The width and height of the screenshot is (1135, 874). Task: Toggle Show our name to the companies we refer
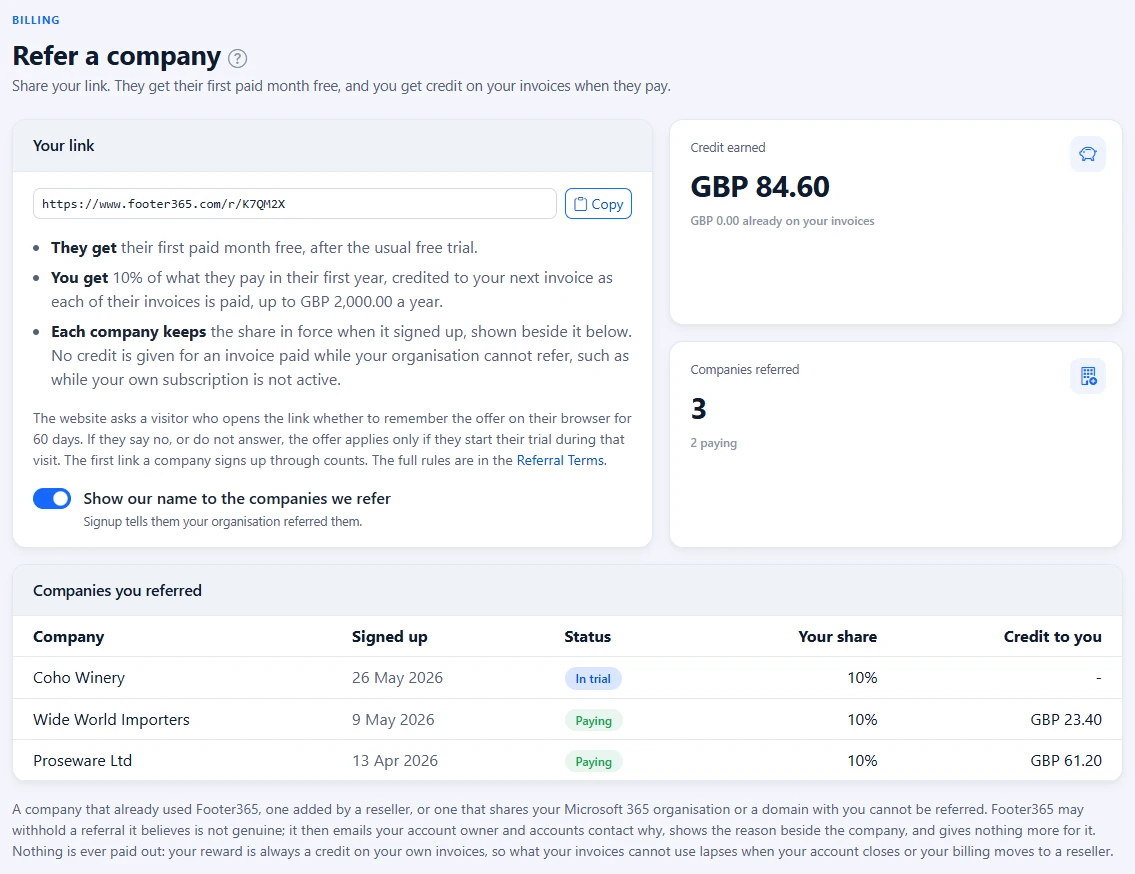point(52,498)
